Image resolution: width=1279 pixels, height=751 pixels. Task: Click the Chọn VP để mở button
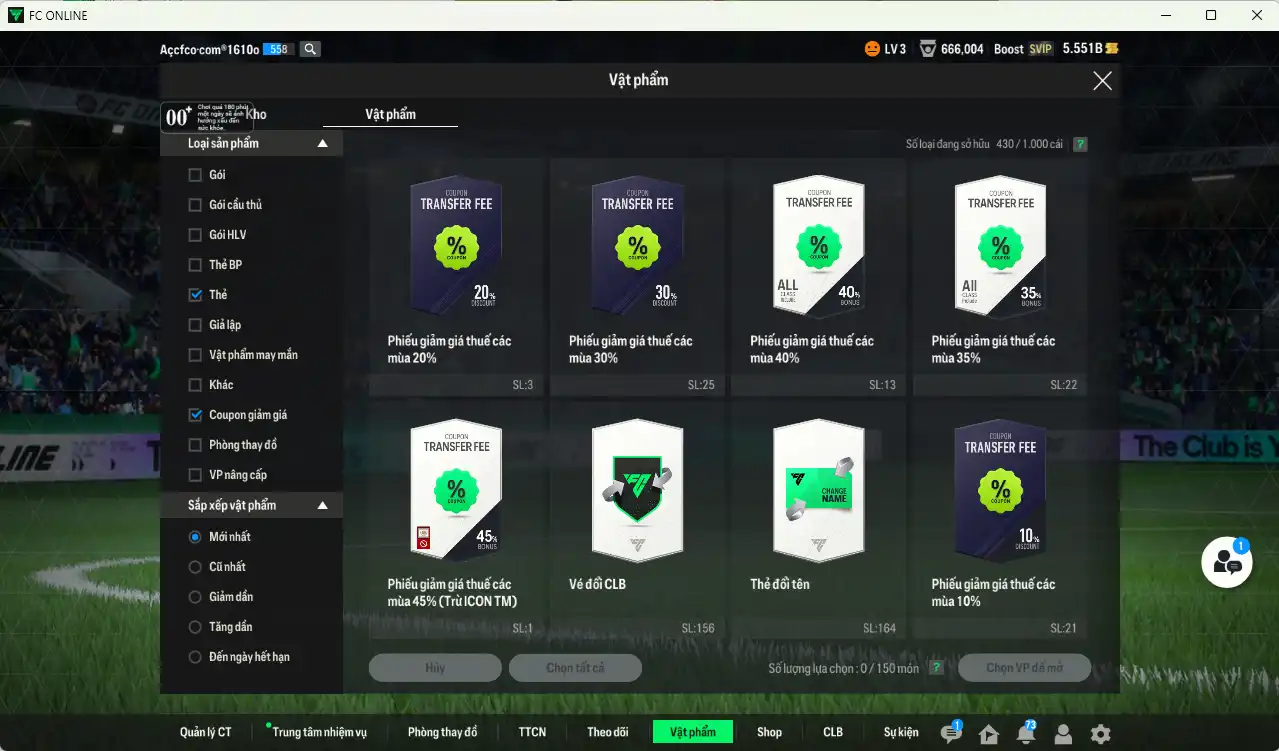[1024, 668]
